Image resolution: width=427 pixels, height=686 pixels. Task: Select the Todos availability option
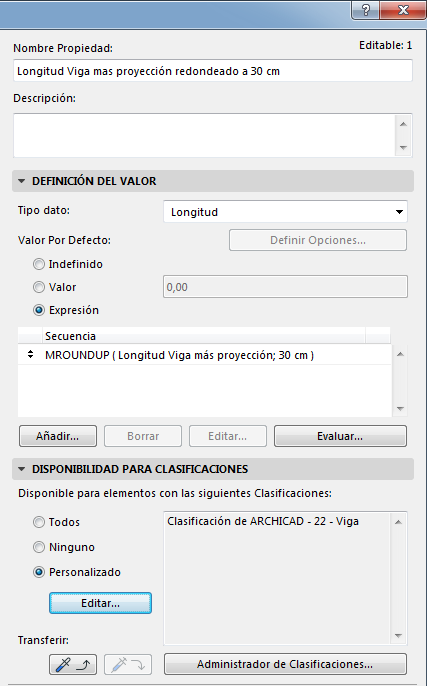(39, 522)
